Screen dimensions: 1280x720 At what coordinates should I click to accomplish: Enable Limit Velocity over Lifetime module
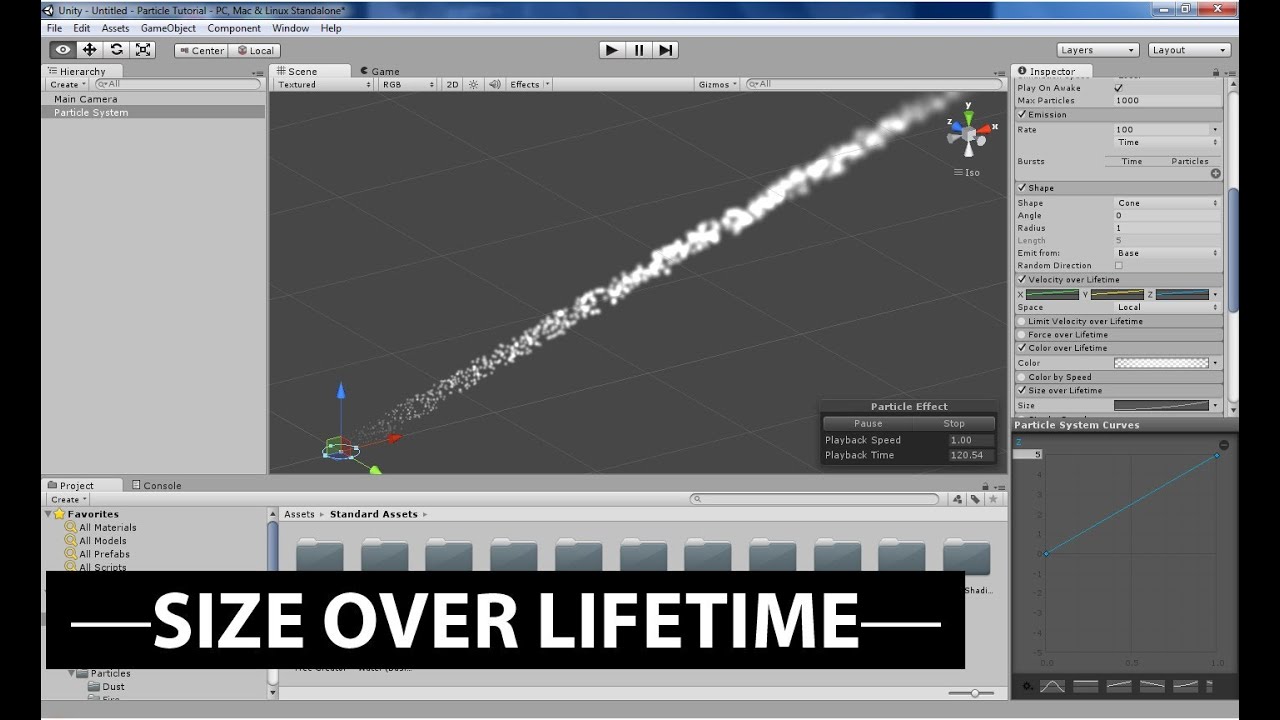tap(1022, 322)
